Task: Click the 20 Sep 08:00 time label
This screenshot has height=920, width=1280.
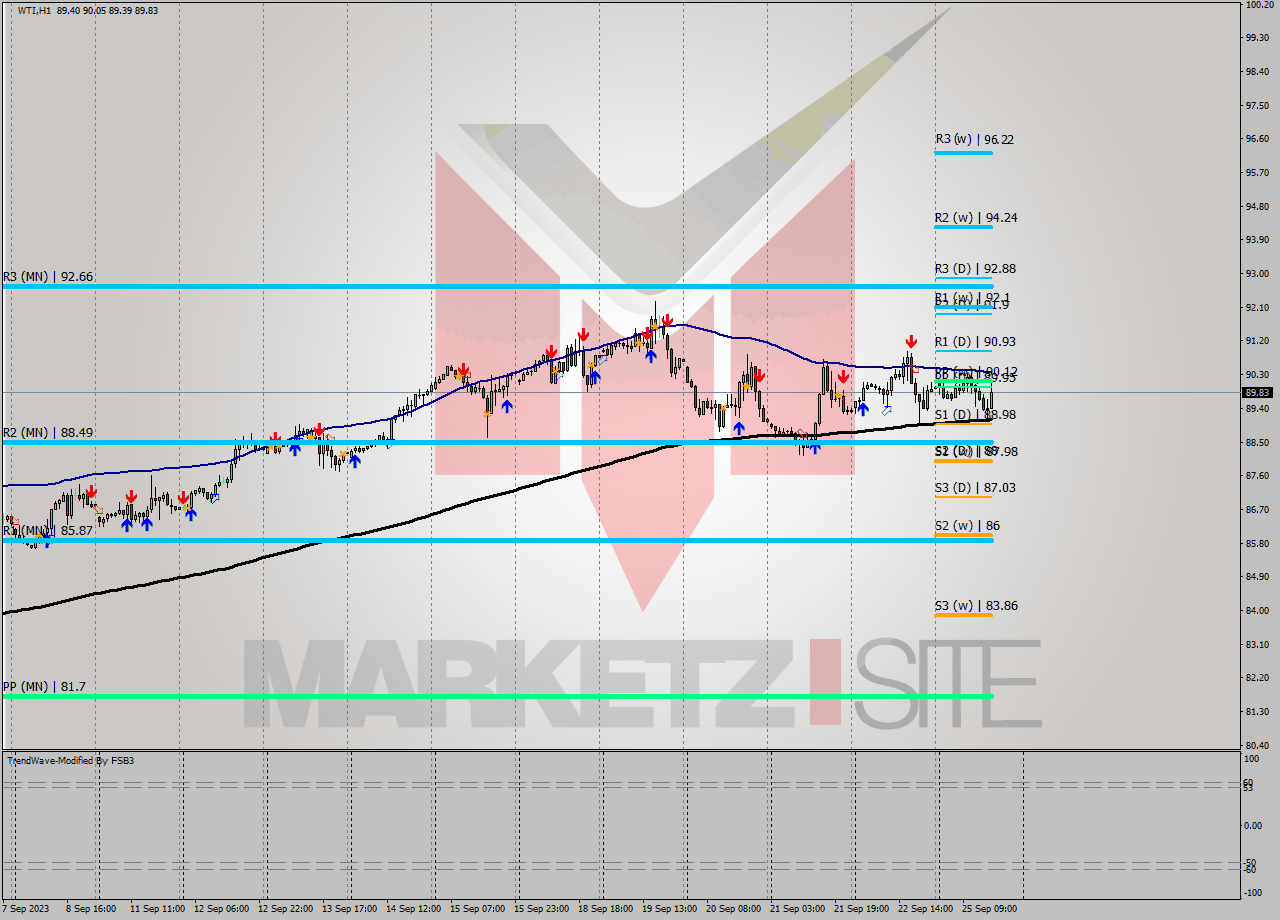Action: tap(733, 909)
